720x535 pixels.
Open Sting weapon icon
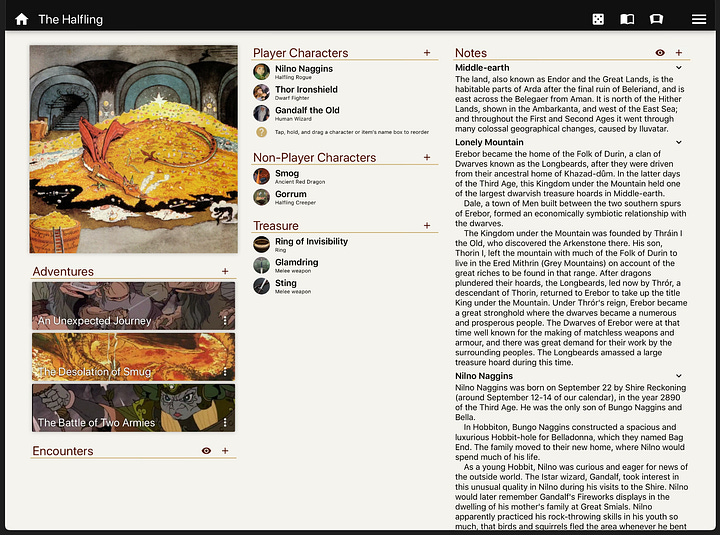pos(261,286)
